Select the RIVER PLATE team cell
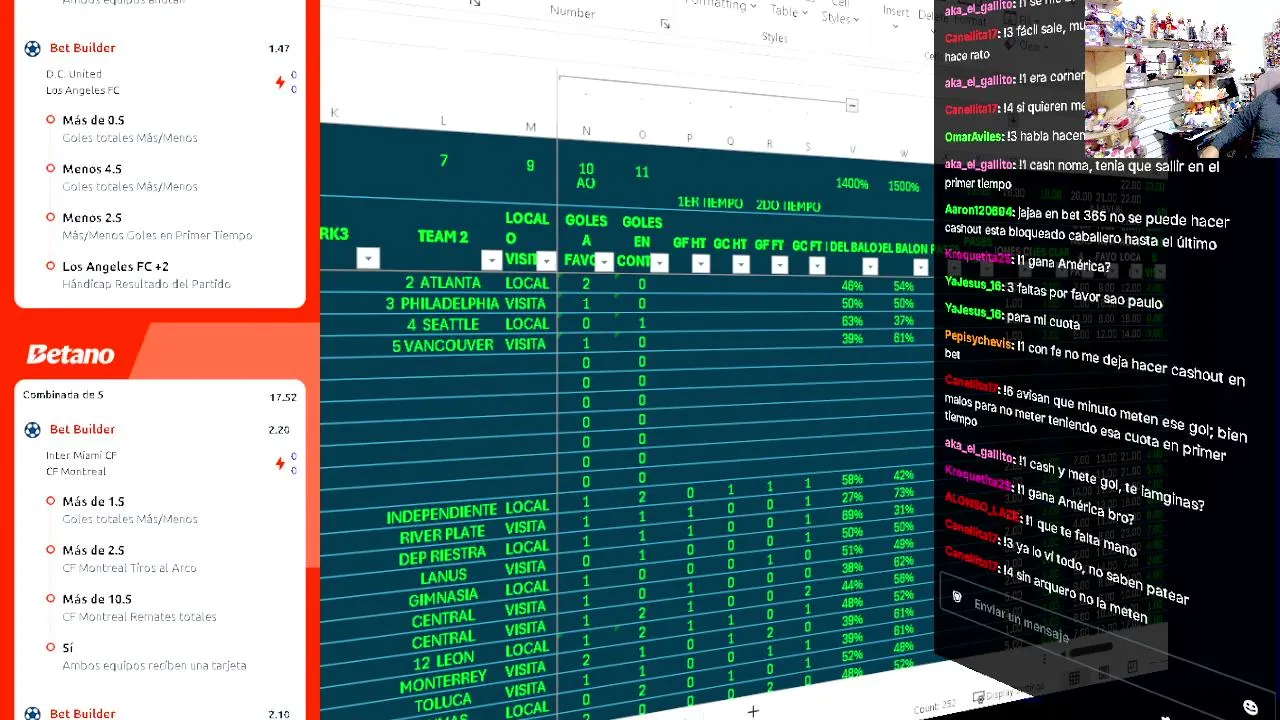Screen dimensions: 1280x720 pyautogui.click(x=442, y=536)
